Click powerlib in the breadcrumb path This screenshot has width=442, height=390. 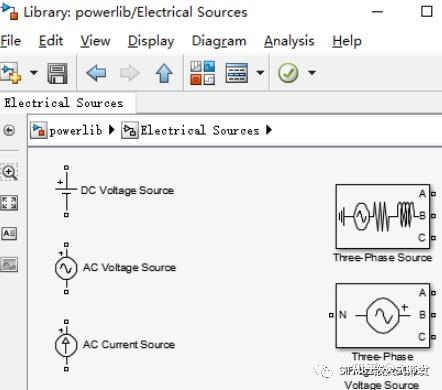76,130
